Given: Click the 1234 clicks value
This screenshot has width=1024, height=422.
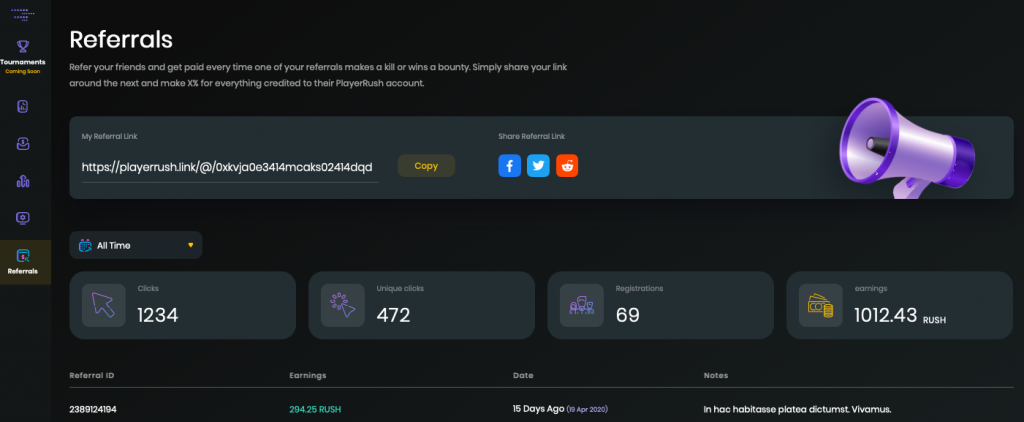Looking at the screenshot, I should 157,316.
